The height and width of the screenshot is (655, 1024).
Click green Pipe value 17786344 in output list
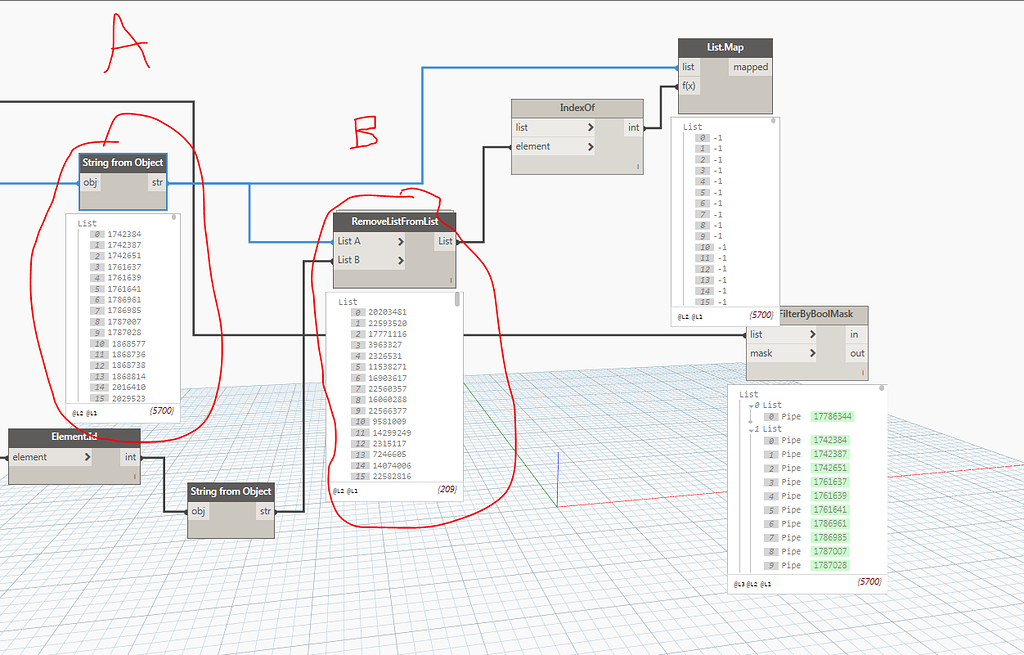click(x=832, y=417)
